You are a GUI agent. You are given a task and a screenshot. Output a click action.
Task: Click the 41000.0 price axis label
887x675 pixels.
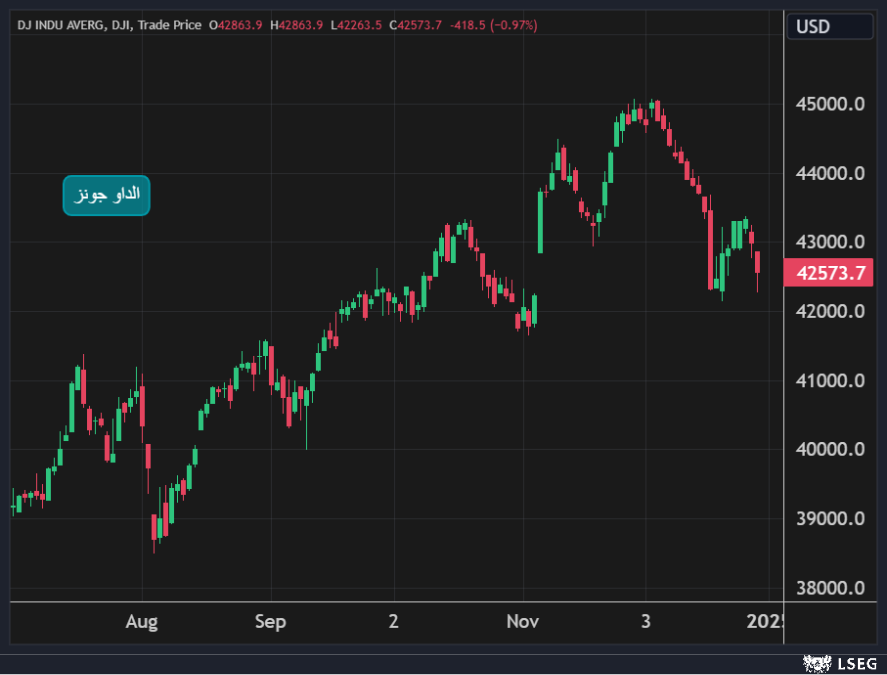pyautogui.click(x=830, y=380)
